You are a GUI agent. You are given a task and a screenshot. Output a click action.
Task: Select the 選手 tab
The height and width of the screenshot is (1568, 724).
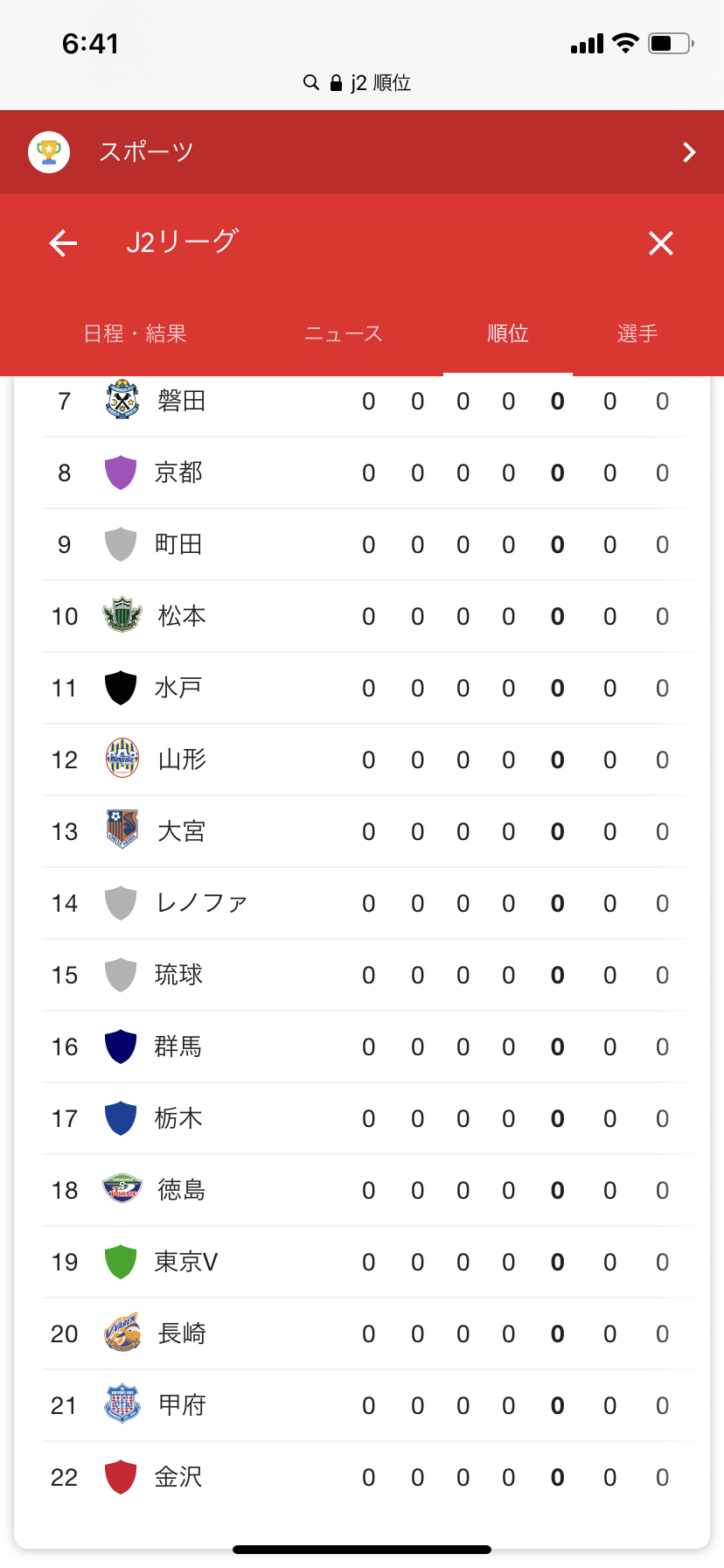tap(637, 333)
